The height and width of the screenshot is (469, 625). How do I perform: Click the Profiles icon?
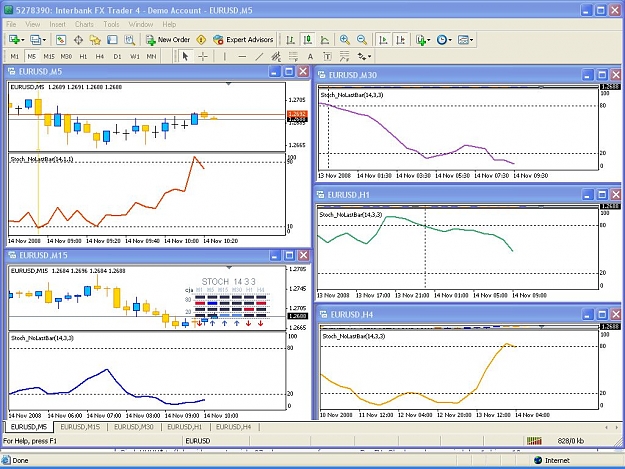pyautogui.click(x=35, y=39)
